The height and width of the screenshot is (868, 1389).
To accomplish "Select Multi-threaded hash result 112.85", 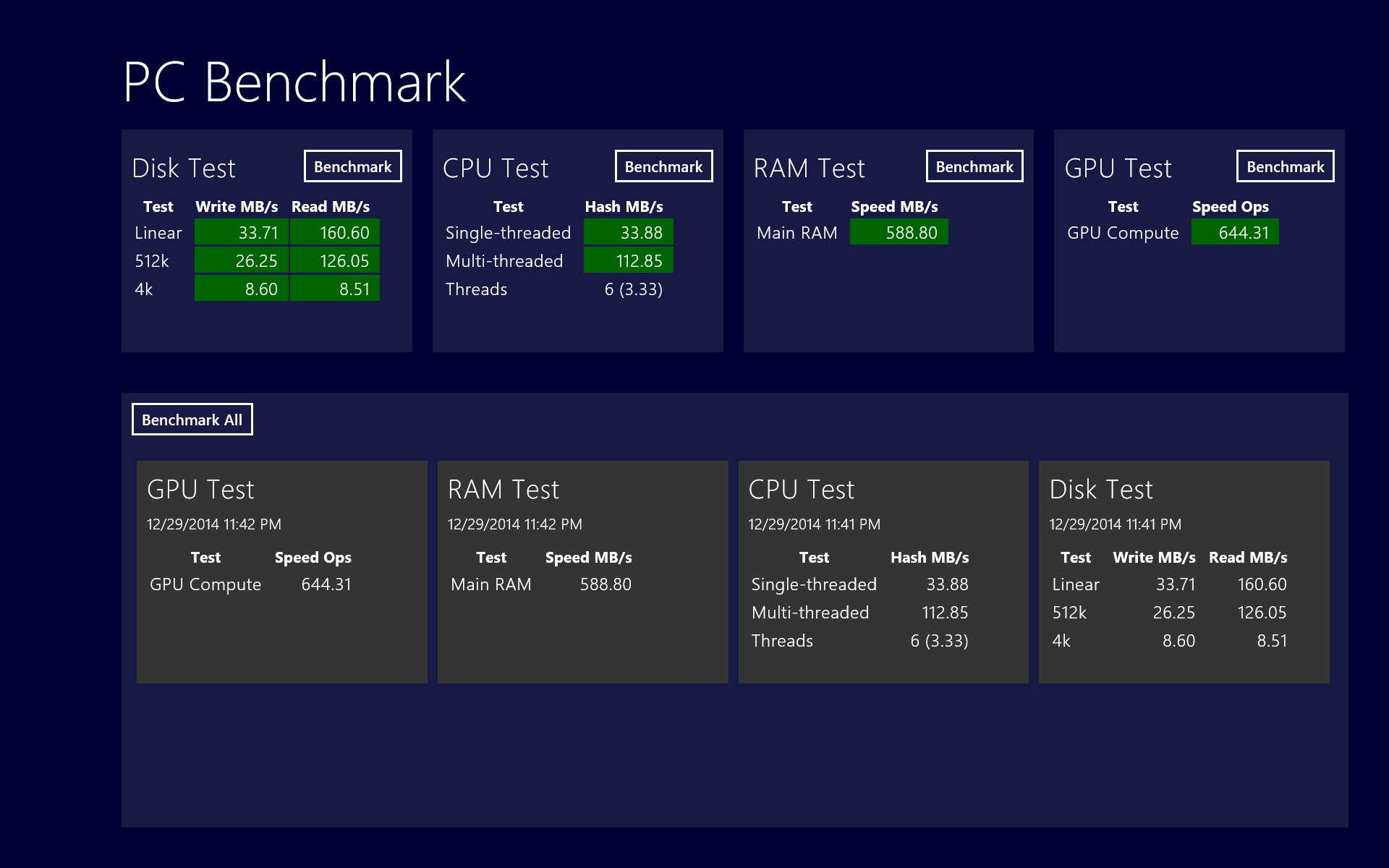I will tap(628, 260).
